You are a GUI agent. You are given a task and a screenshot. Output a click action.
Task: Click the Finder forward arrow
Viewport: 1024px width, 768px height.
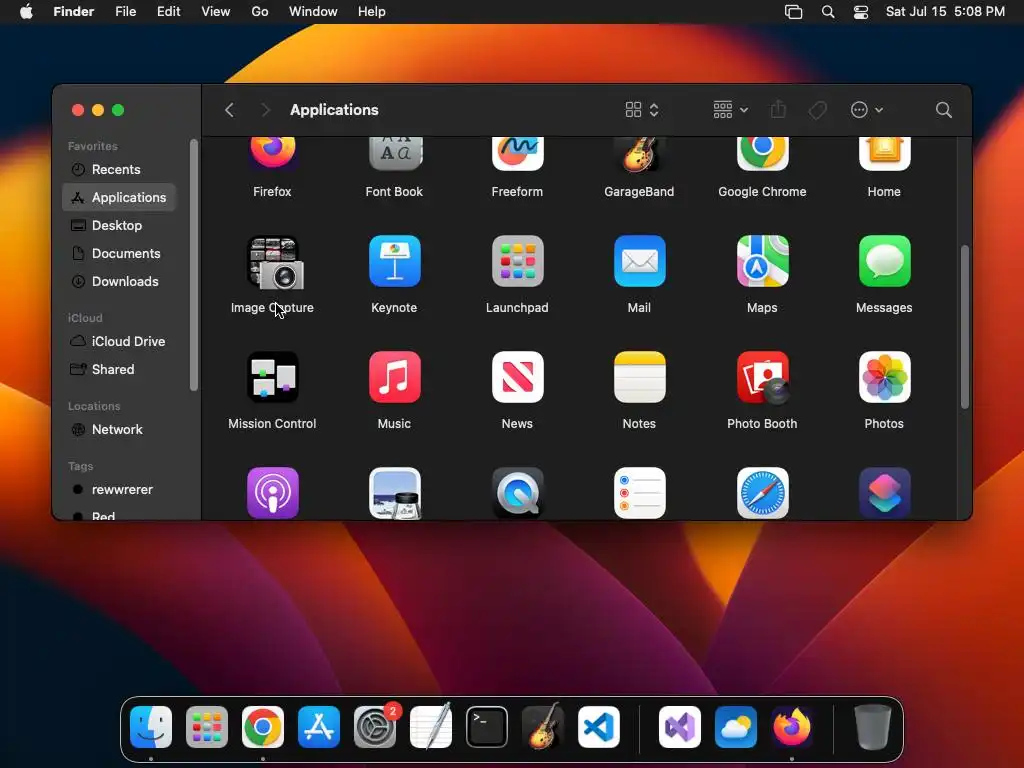tap(265, 110)
